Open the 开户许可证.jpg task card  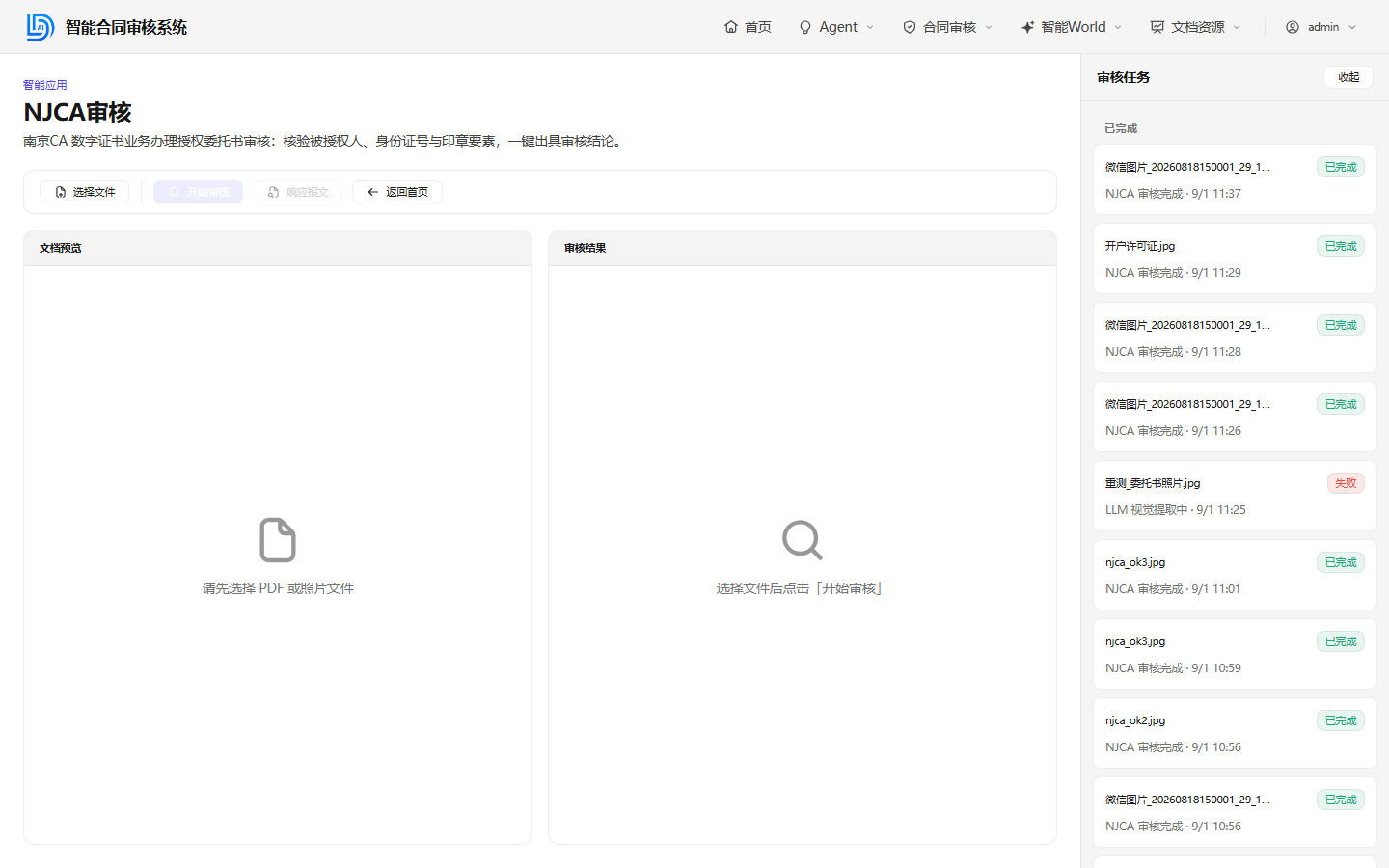[1235, 258]
